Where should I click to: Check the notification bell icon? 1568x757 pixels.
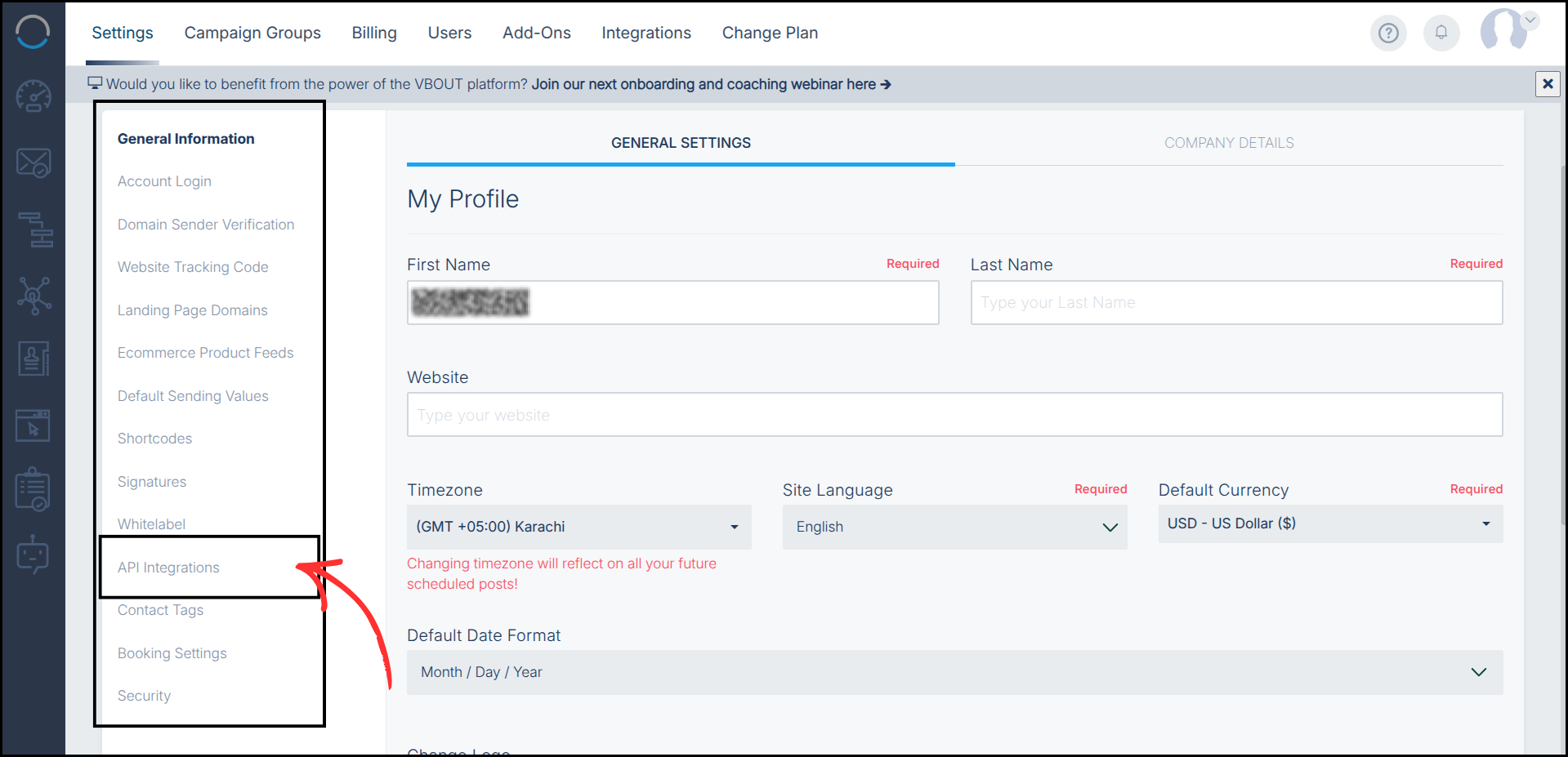point(1441,33)
